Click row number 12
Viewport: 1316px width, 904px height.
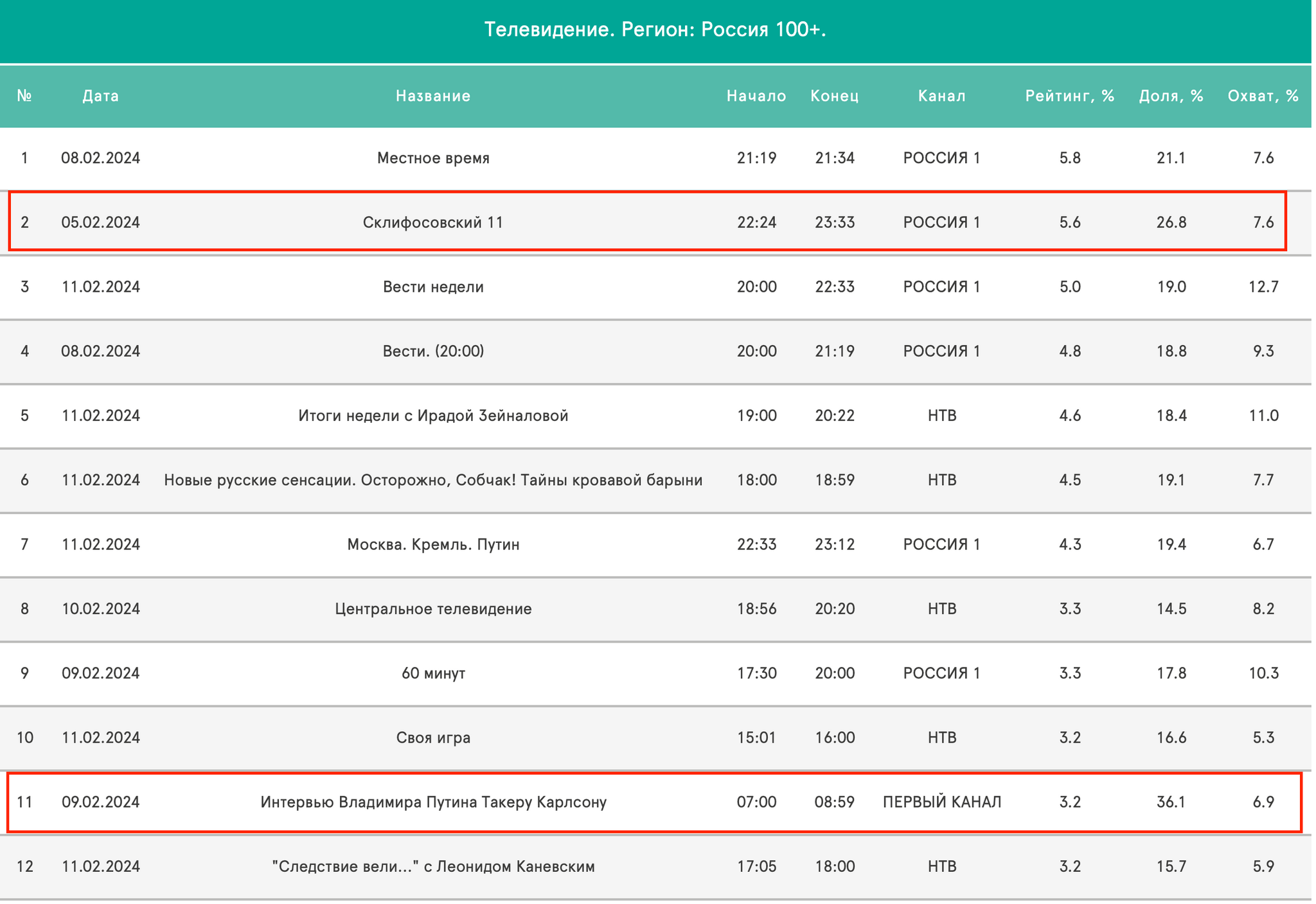pos(24,867)
